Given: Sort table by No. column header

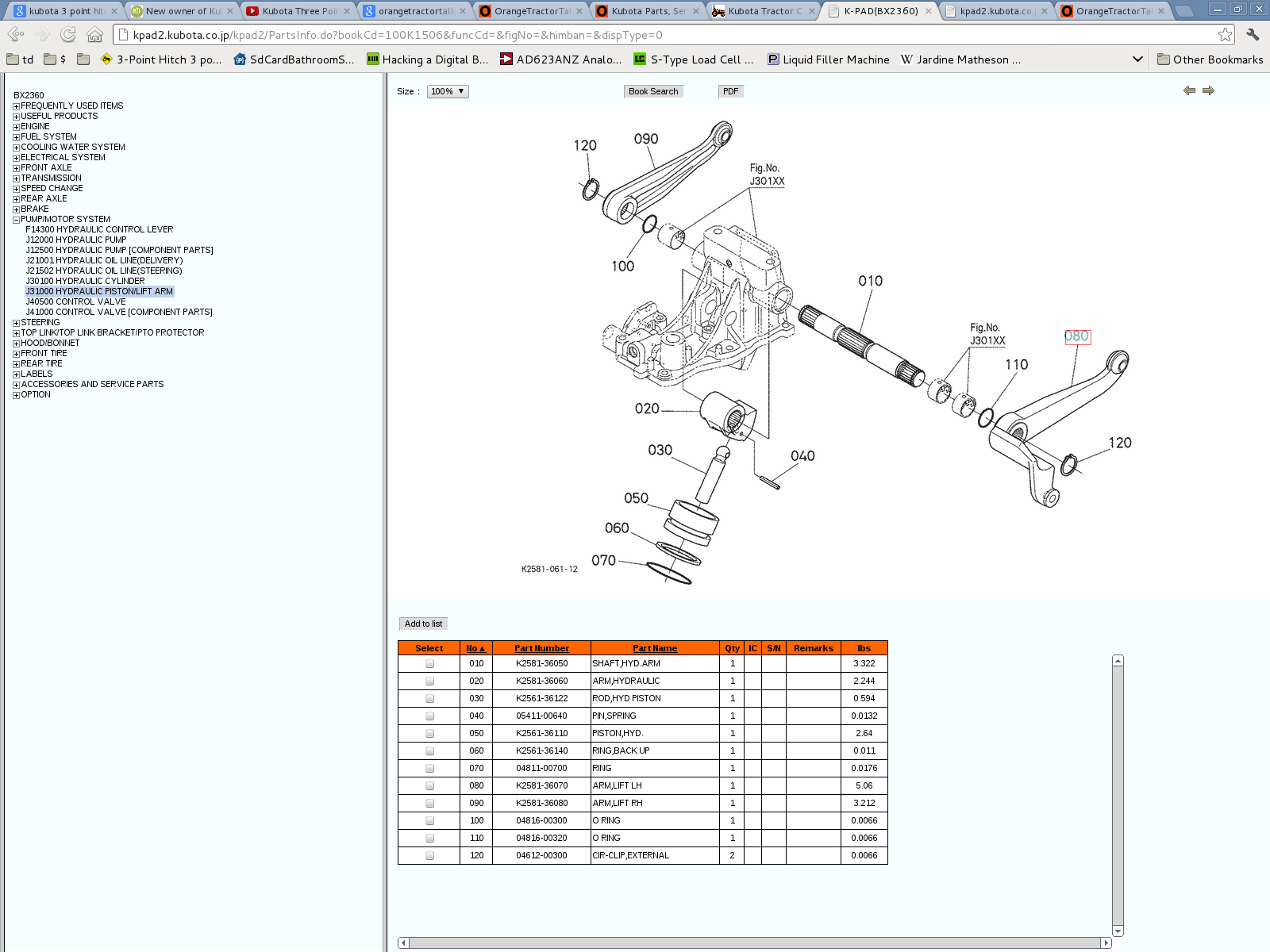Looking at the screenshot, I should pos(475,648).
